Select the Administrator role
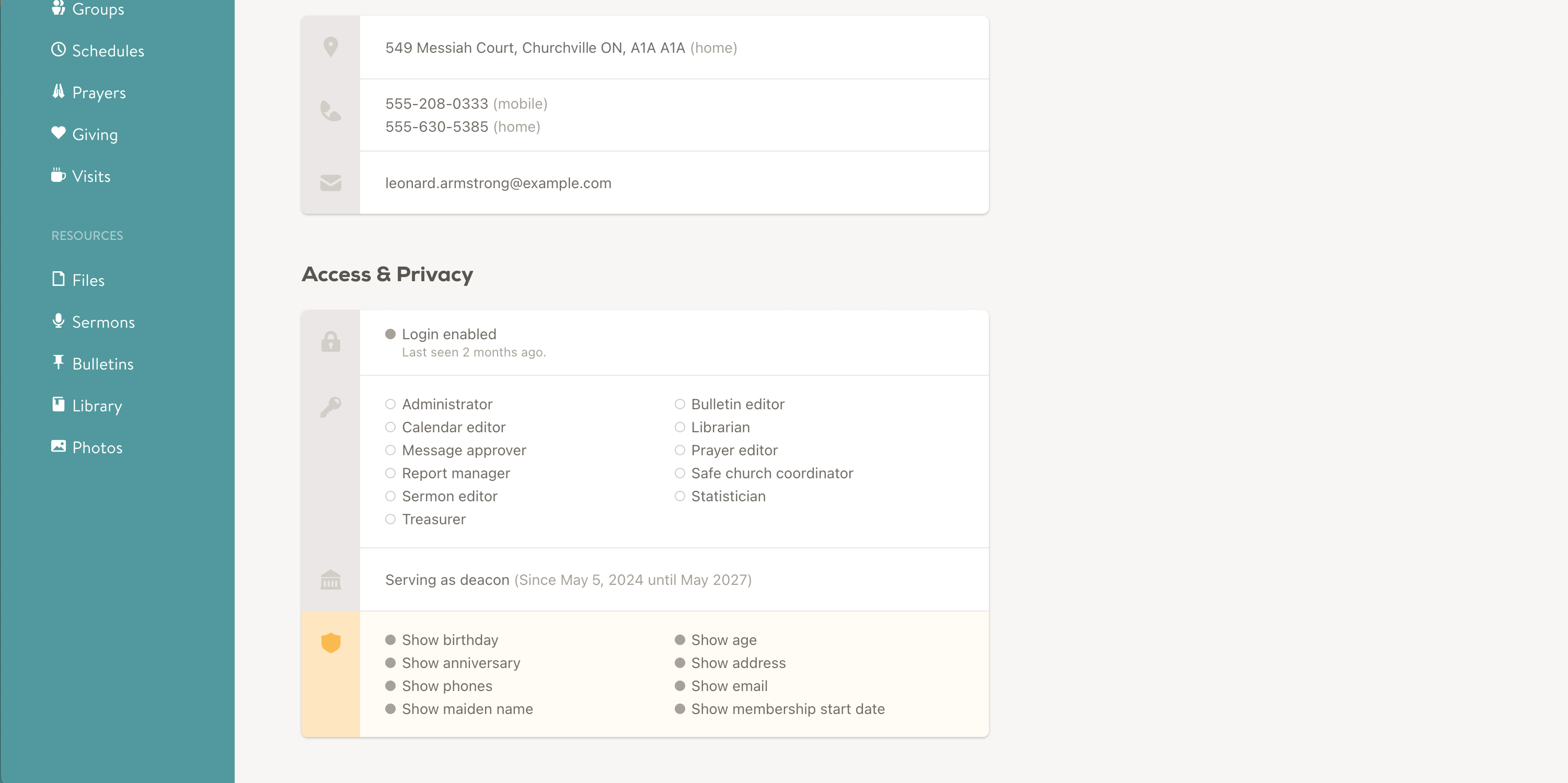The width and height of the screenshot is (1568, 783). pos(439,404)
